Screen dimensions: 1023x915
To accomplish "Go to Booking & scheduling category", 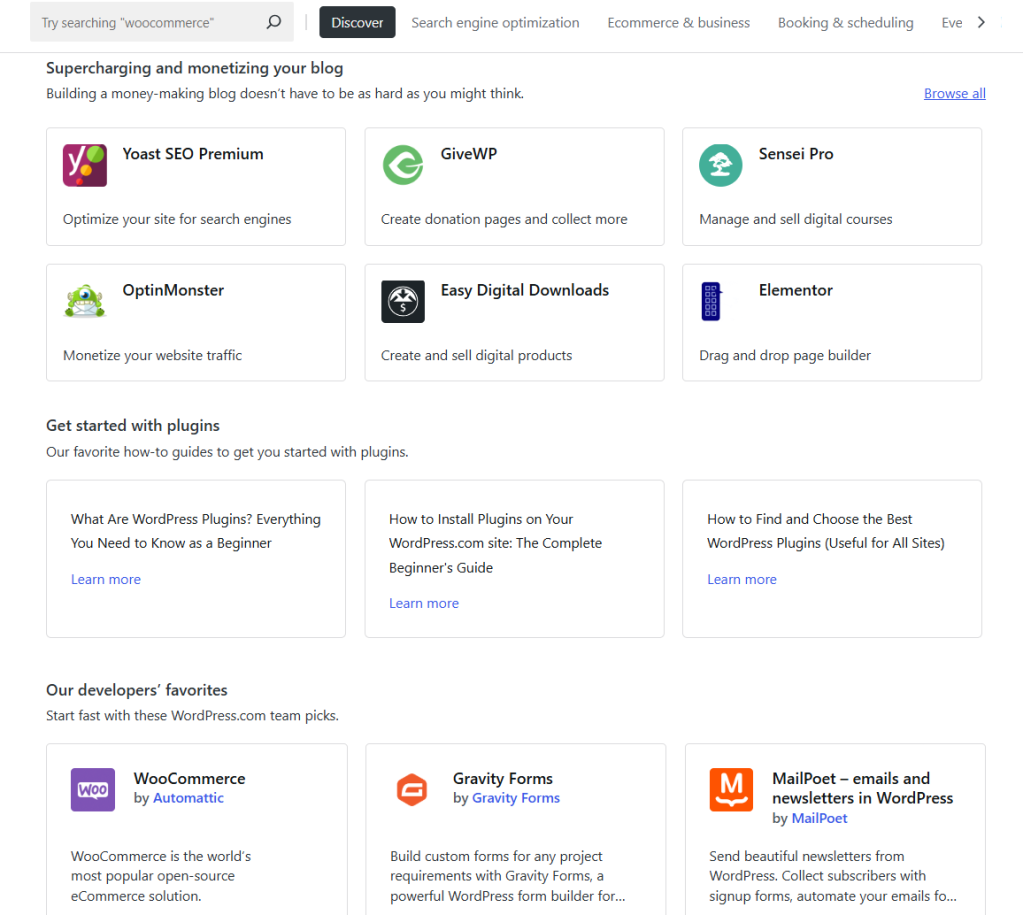I will (x=846, y=22).
